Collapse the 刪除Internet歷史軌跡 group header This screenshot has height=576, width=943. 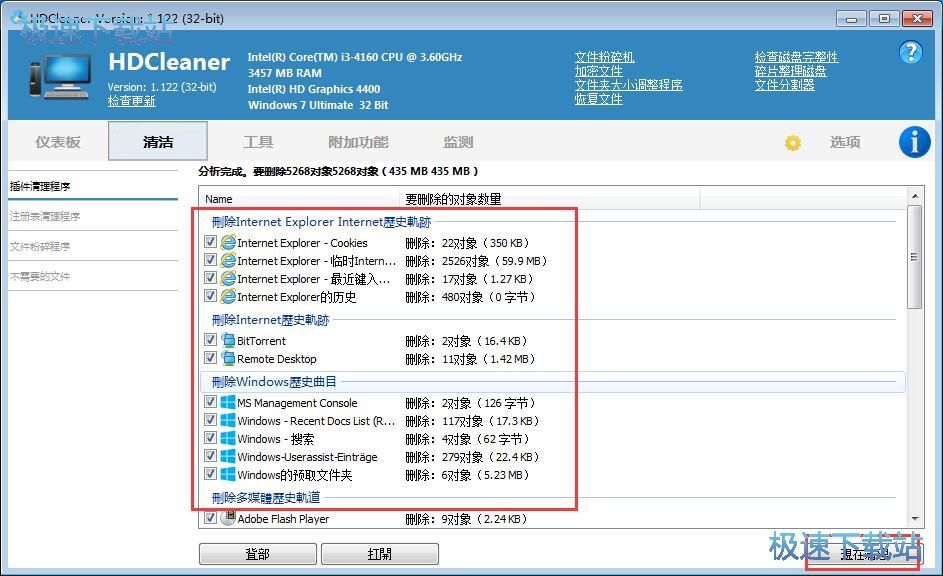(x=270, y=320)
